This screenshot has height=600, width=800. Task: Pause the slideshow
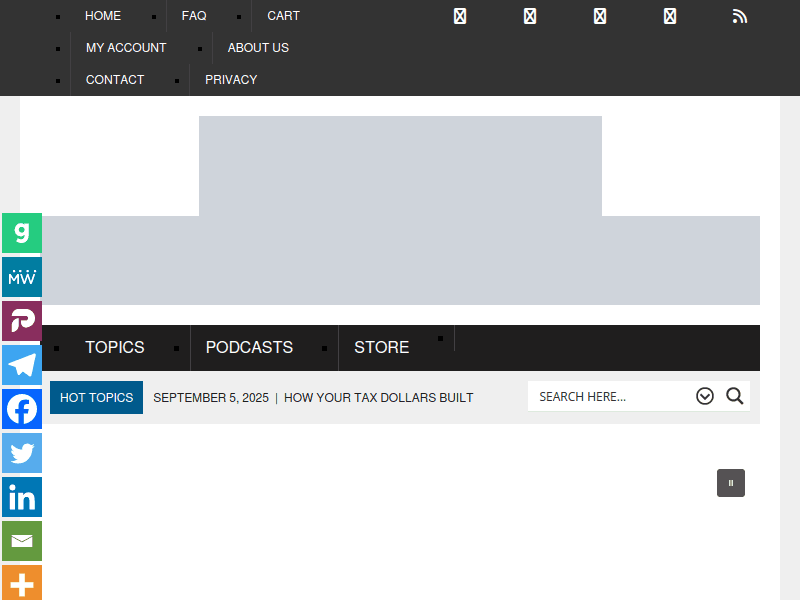point(731,483)
